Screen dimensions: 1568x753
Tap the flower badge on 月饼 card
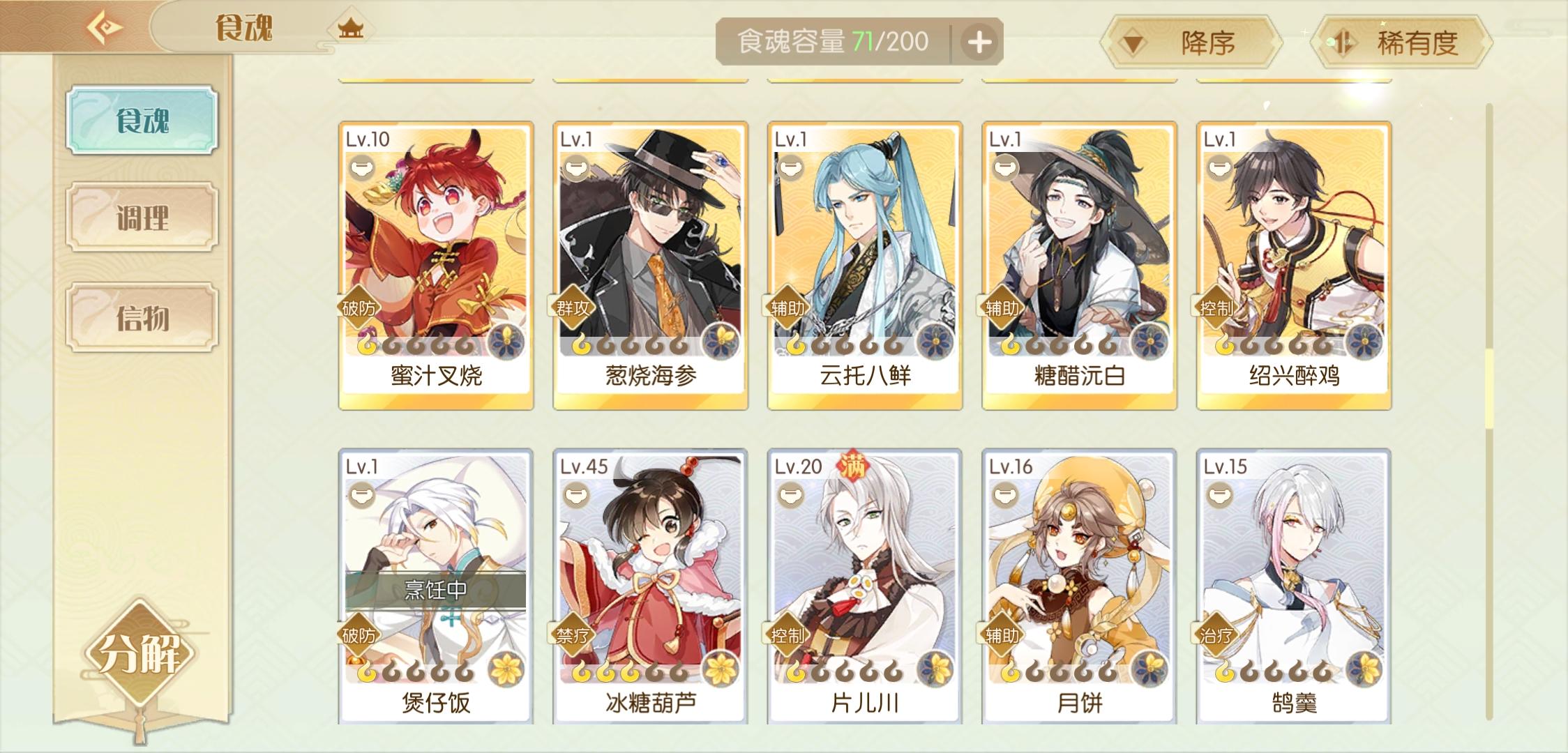[x=1149, y=668]
